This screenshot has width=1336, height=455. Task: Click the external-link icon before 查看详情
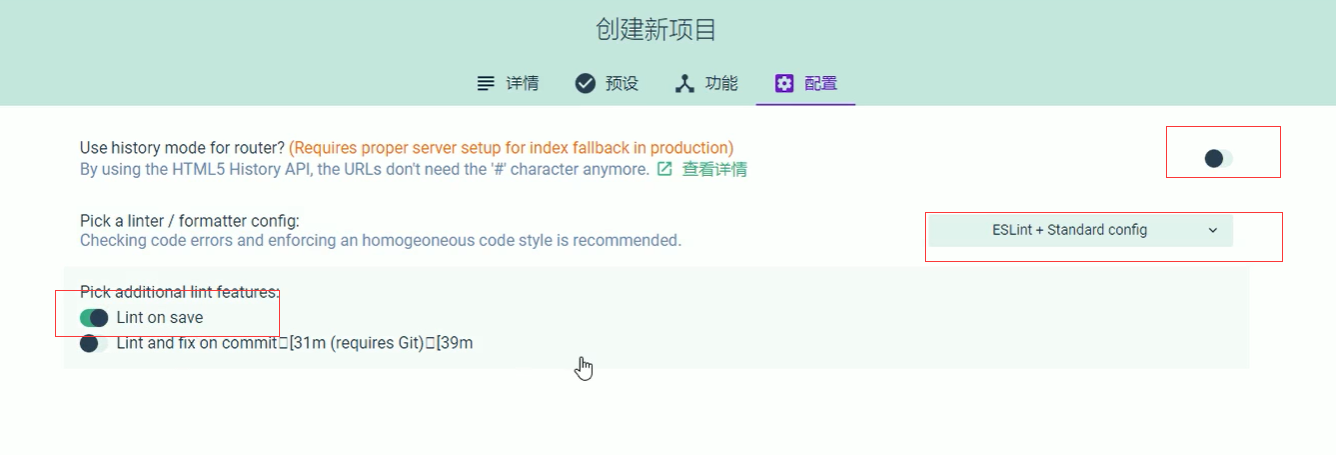tap(665, 169)
